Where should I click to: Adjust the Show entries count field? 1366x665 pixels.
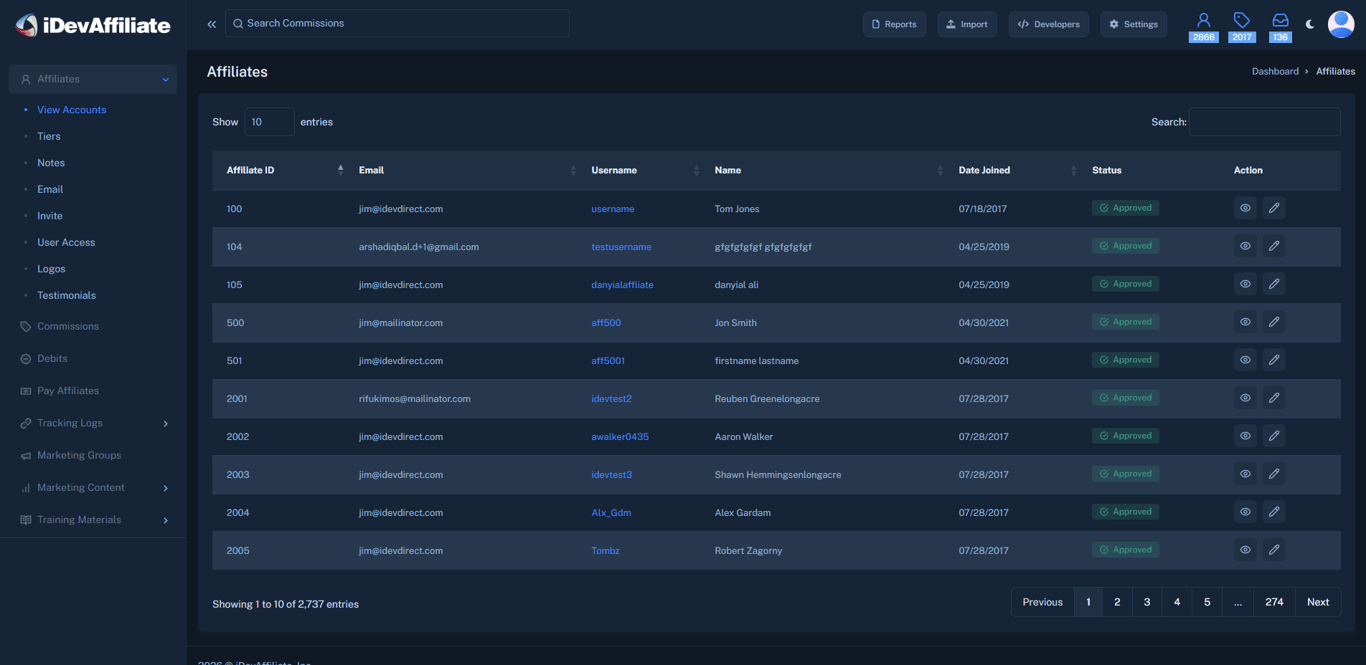(269, 121)
